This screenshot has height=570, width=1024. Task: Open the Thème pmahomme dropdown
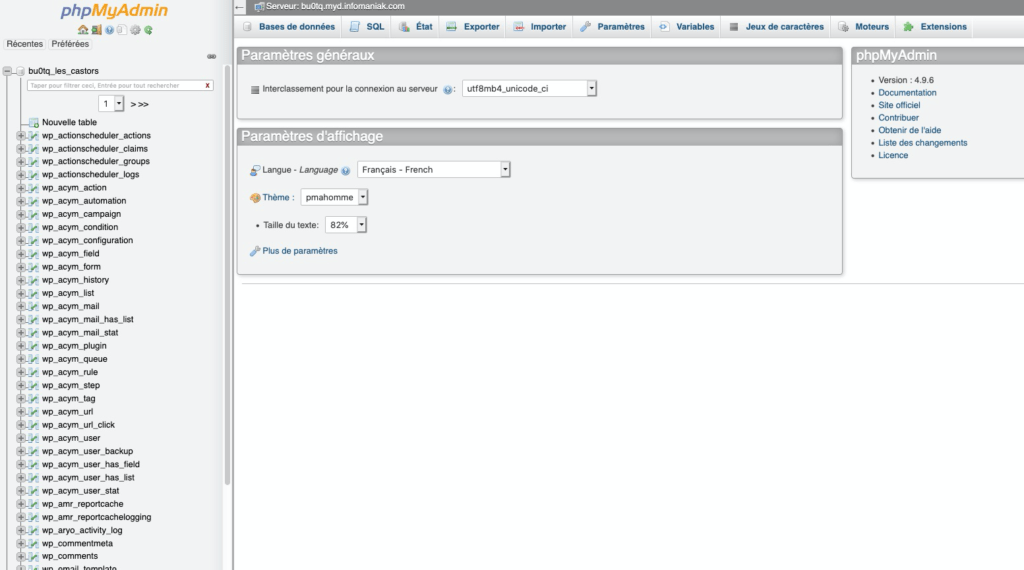334,197
